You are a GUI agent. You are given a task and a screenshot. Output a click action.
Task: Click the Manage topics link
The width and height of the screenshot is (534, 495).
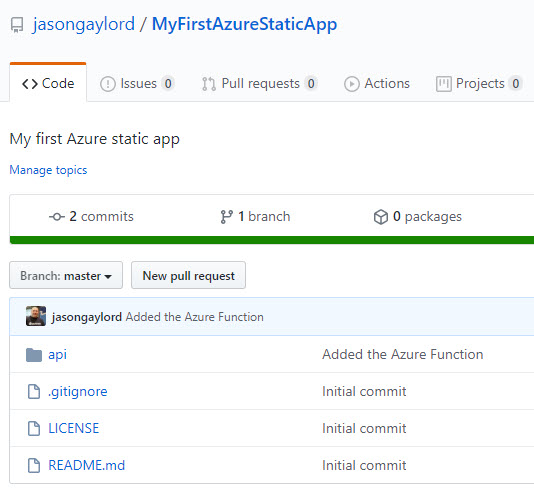coord(48,170)
